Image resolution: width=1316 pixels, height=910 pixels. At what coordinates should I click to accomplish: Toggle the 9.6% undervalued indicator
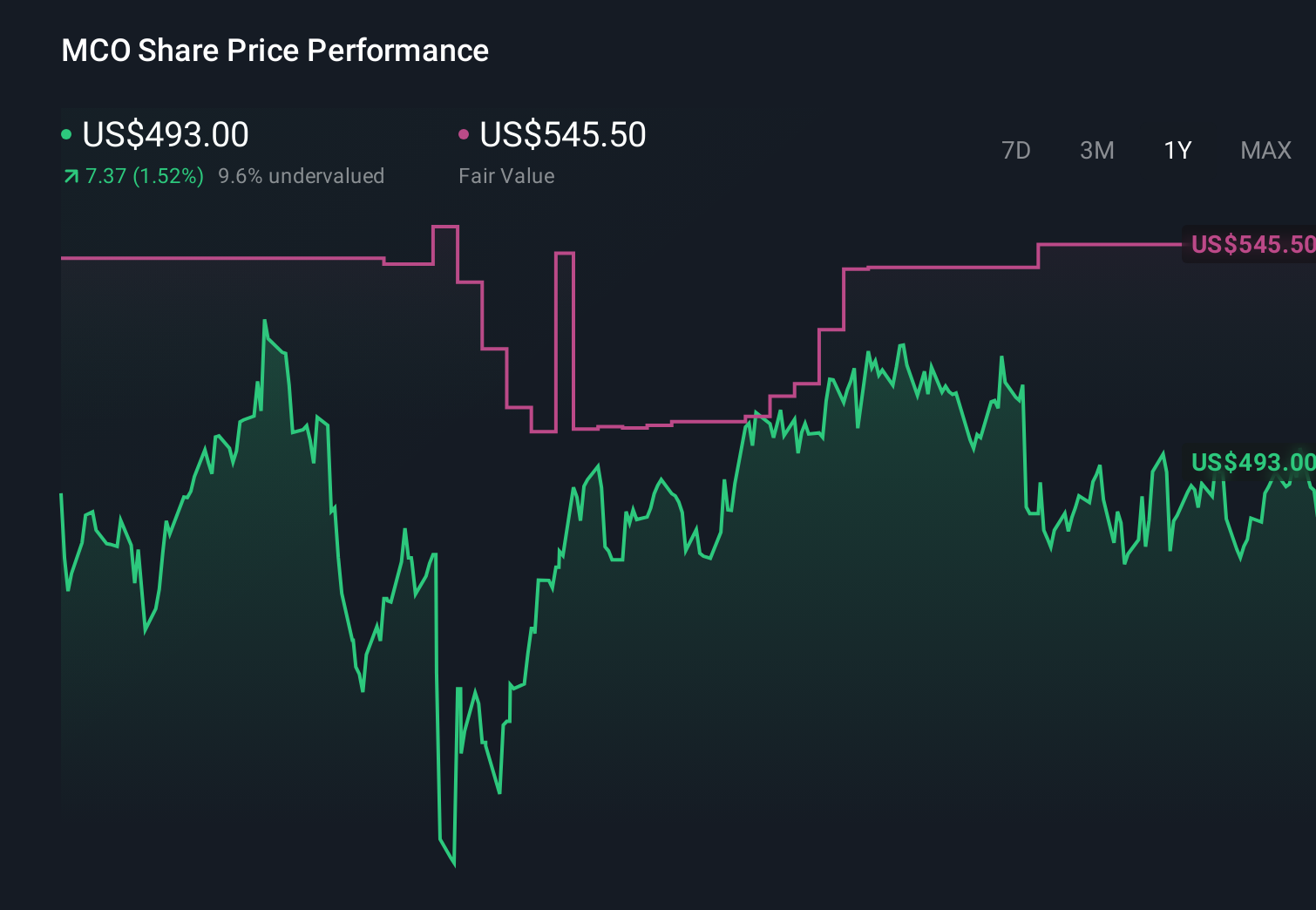301,175
